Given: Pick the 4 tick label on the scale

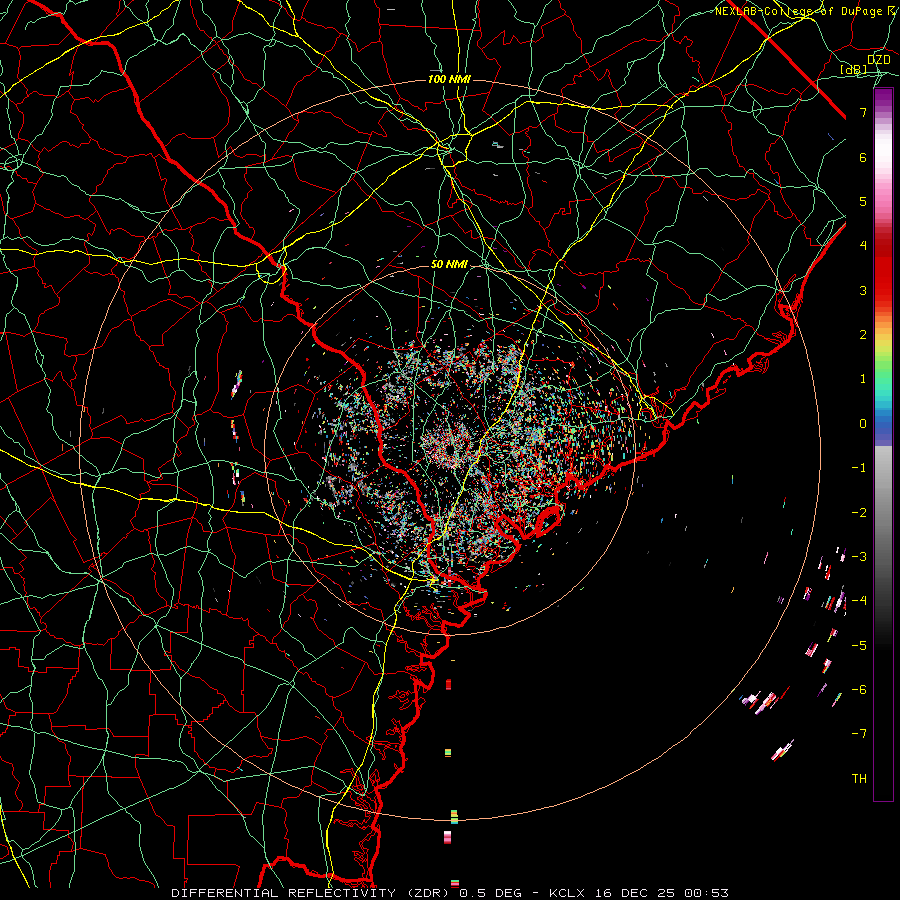Looking at the screenshot, I should tap(863, 246).
